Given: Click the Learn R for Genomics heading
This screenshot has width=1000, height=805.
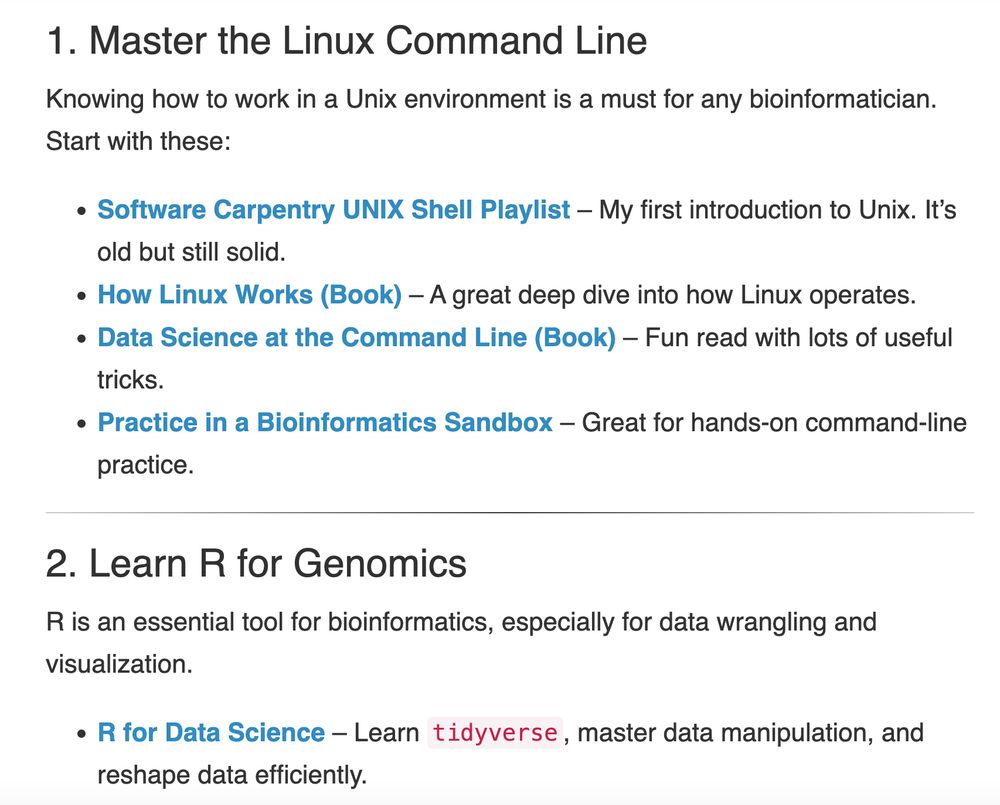Looking at the screenshot, I should click(x=256, y=564).
